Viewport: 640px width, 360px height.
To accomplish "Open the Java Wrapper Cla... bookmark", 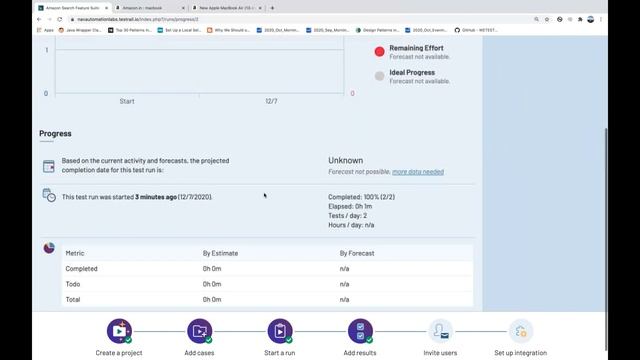I will click(x=80, y=30).
